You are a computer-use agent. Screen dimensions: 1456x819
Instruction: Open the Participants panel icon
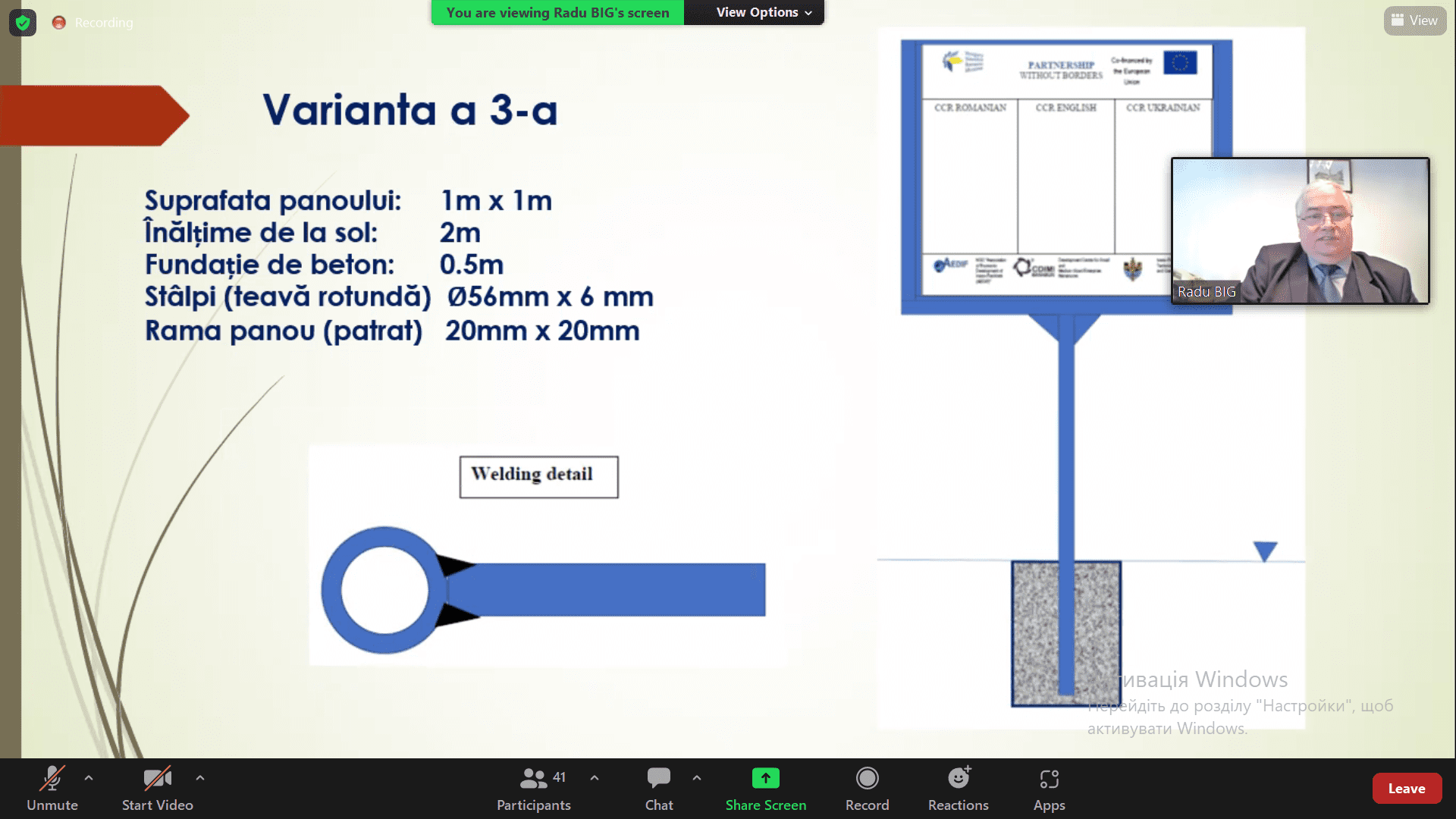(x=533, y=779)
